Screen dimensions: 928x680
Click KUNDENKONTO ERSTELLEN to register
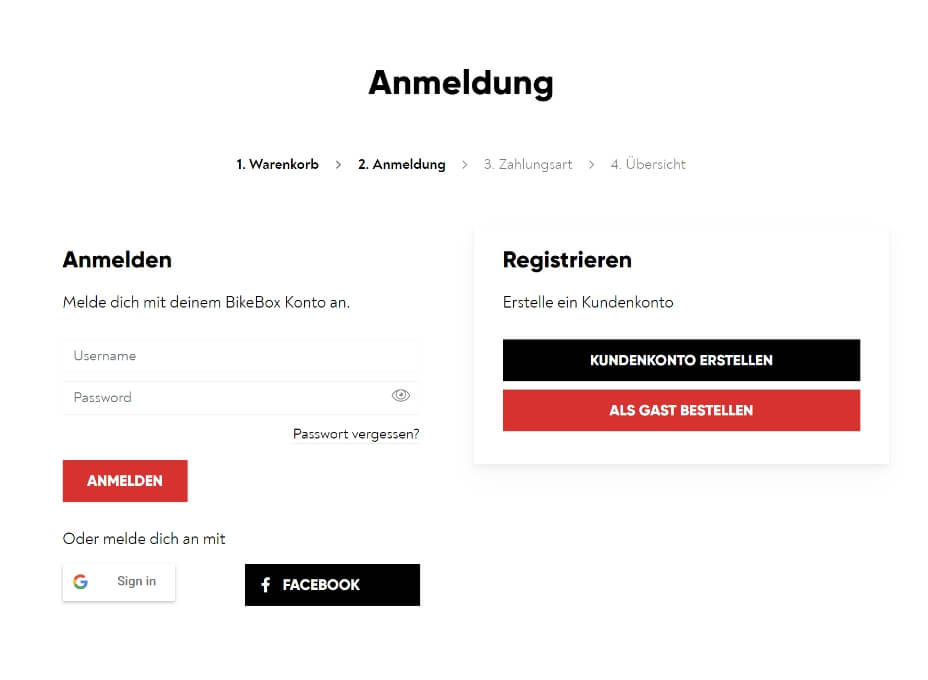pyautogui.click(x=681, y=360)
